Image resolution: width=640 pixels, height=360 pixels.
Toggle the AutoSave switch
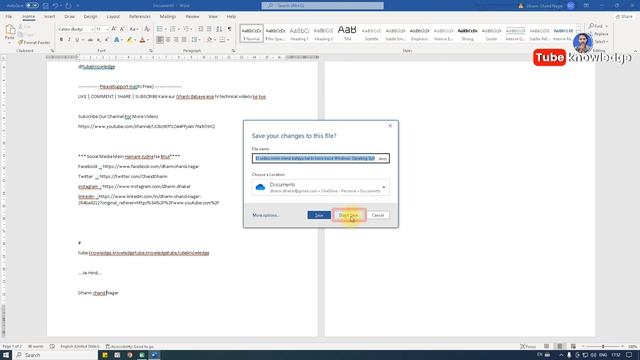32,6
